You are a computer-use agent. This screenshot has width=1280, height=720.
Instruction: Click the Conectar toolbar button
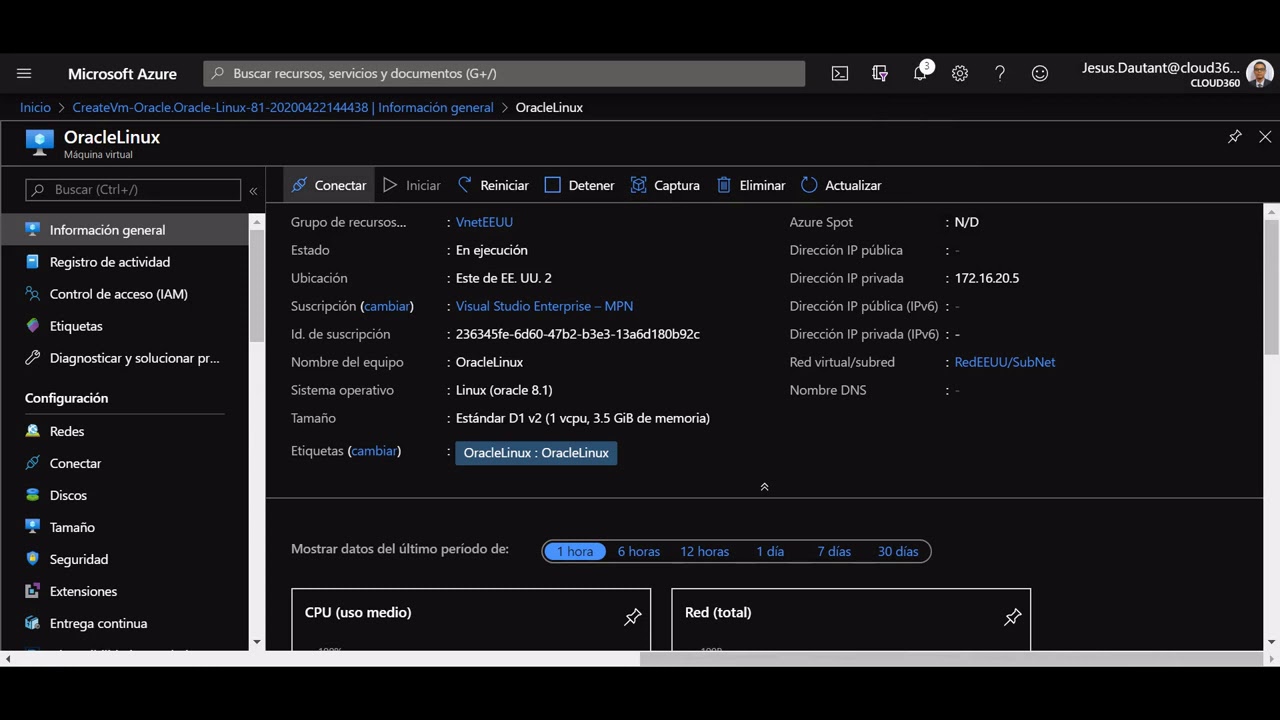pos(329,185)
